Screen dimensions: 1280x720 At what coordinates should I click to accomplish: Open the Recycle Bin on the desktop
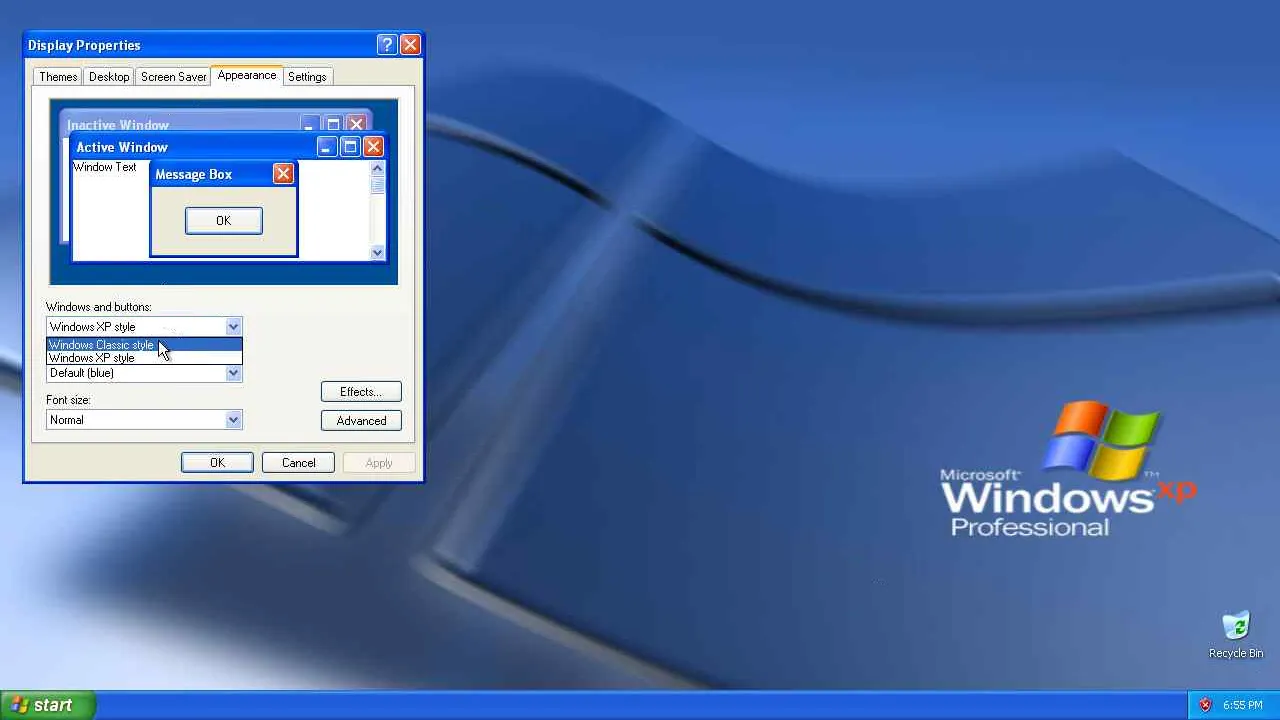coord(1236,635)
